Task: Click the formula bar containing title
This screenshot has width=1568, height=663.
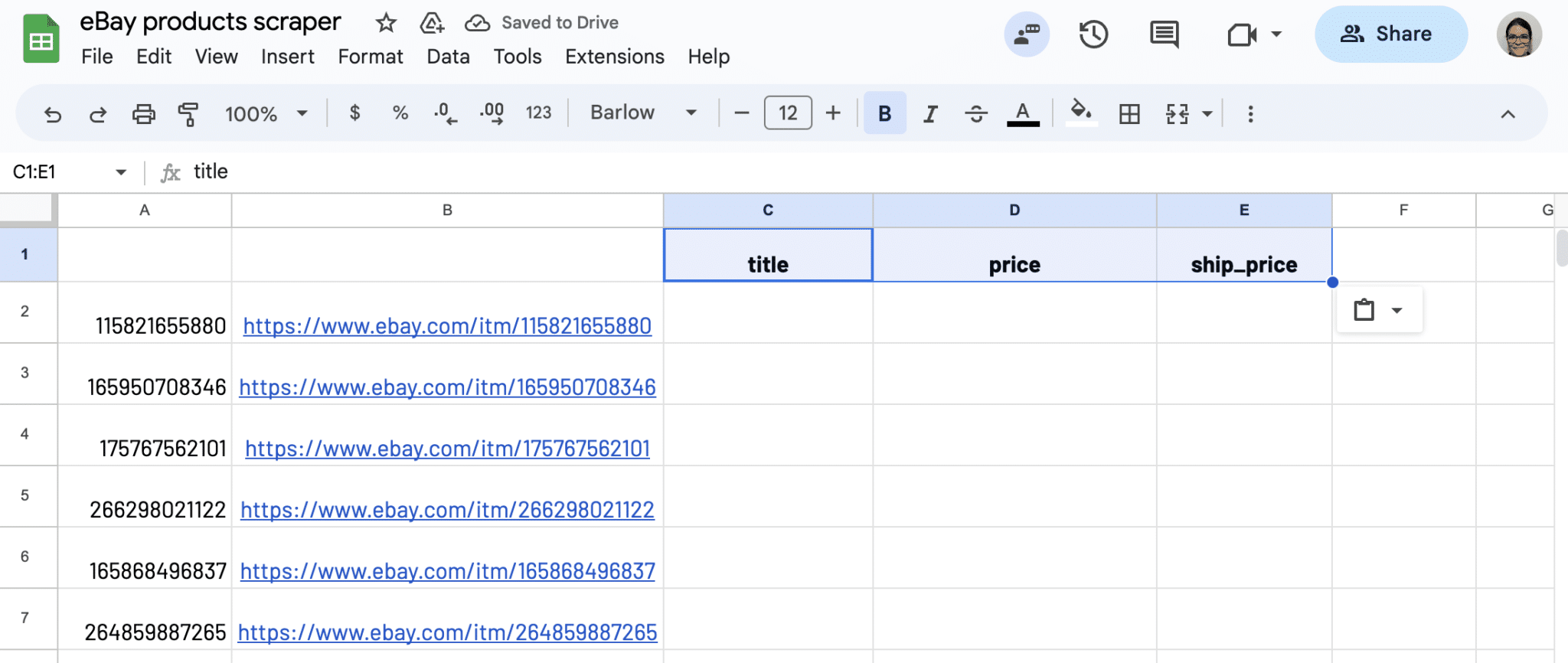Action: pos(873,171)
